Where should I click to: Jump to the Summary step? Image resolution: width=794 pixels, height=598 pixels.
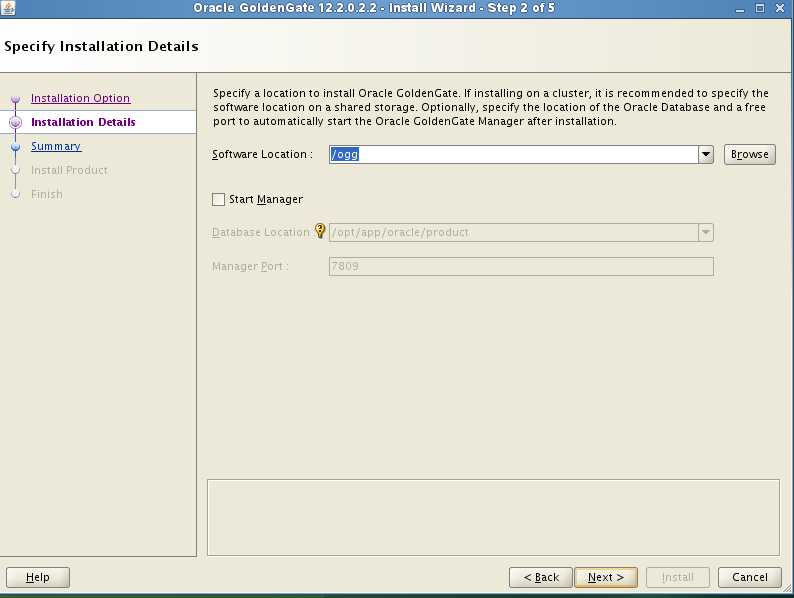(56, 146)
